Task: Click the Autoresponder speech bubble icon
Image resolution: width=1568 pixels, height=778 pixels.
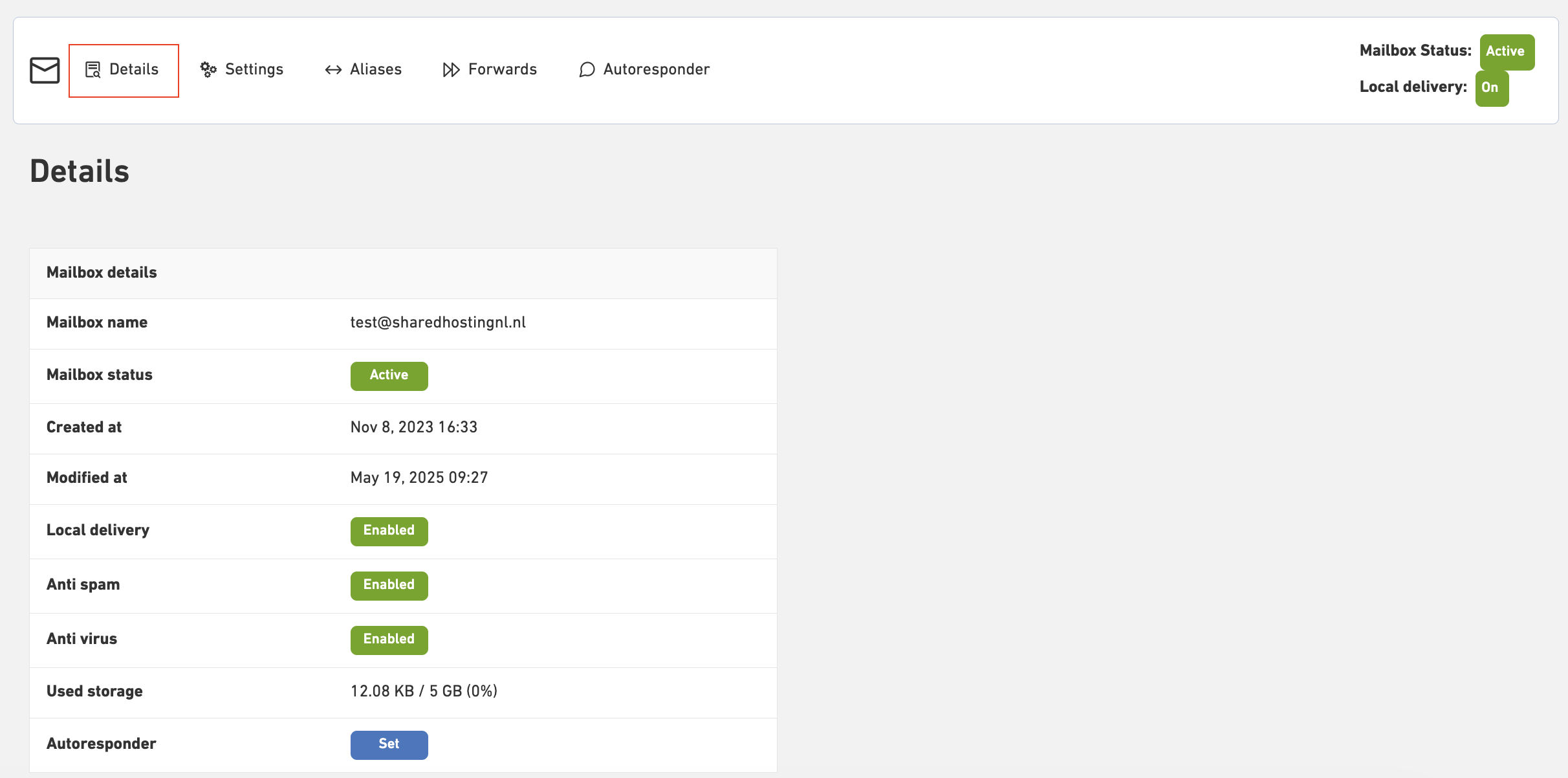Action: click(x=586, y=70)
